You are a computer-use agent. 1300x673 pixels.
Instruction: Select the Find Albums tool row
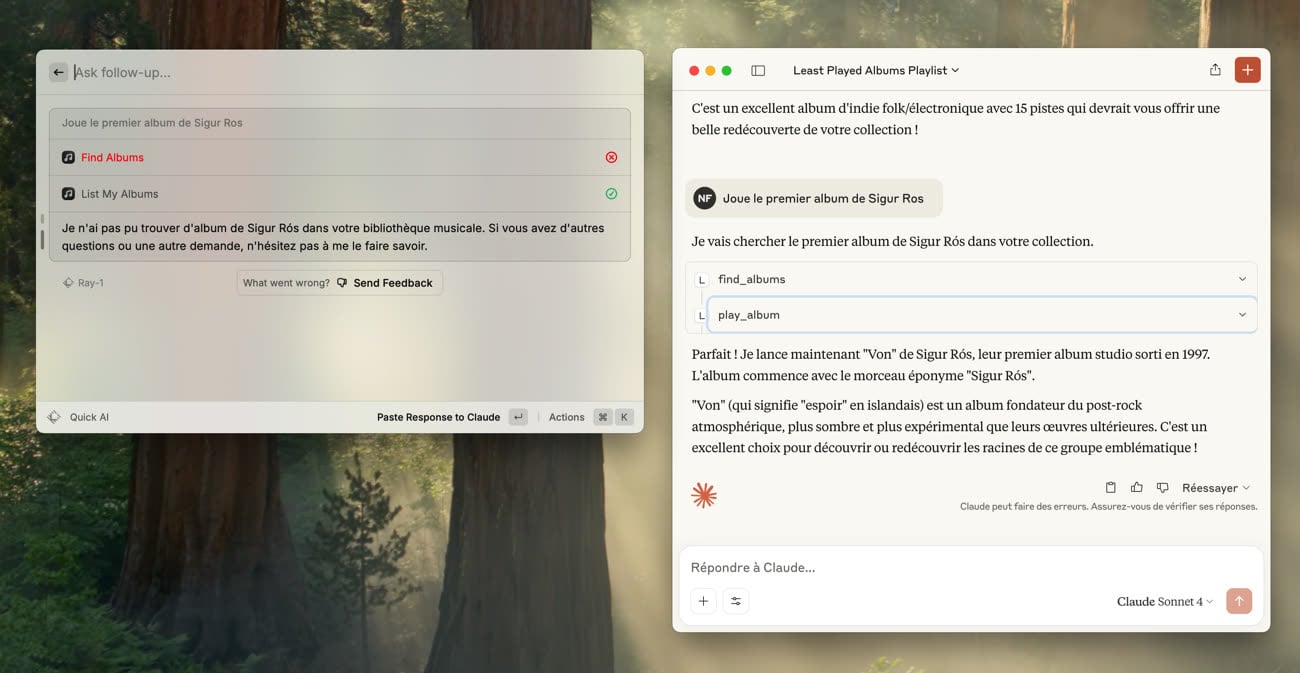click(x=340, y=157)
